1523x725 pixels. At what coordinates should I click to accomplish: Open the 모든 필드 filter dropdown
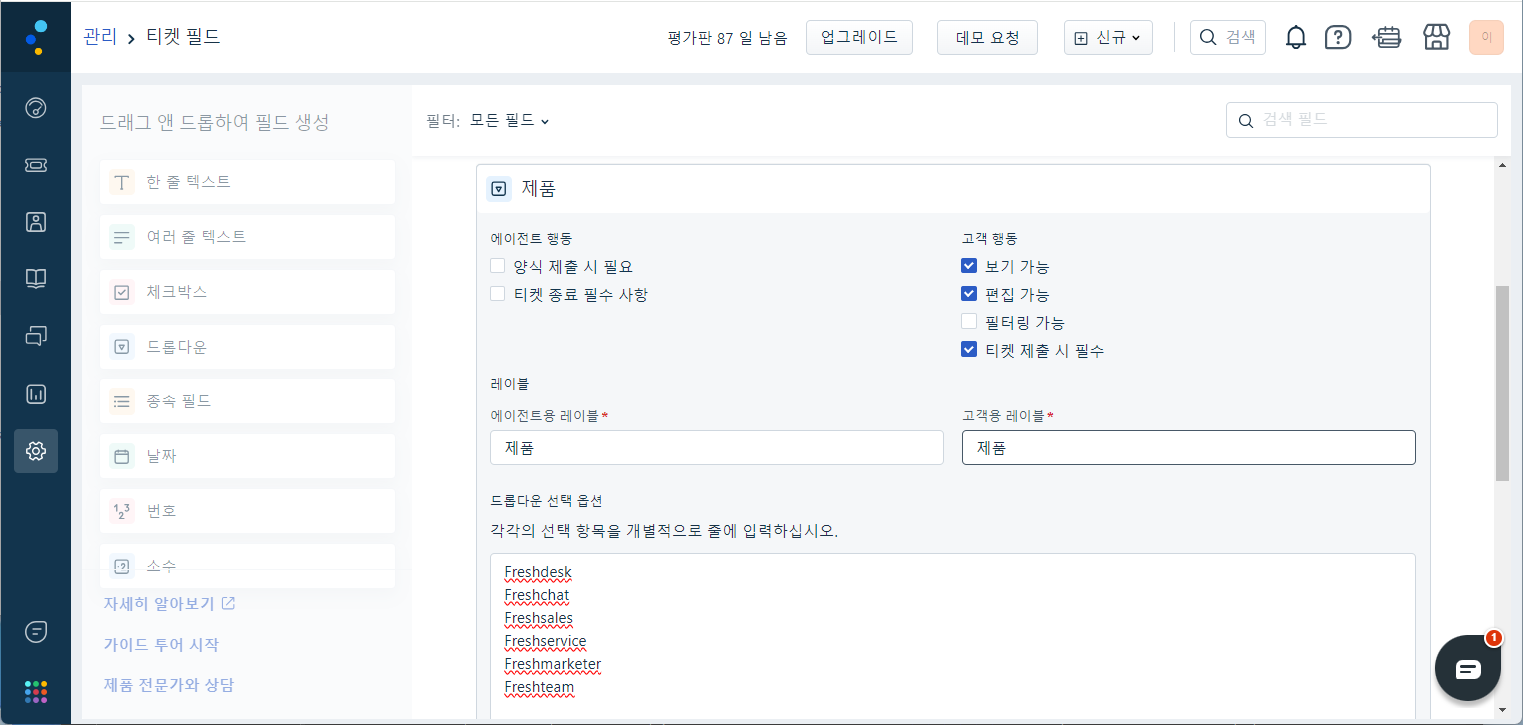(x=510, y=121)
